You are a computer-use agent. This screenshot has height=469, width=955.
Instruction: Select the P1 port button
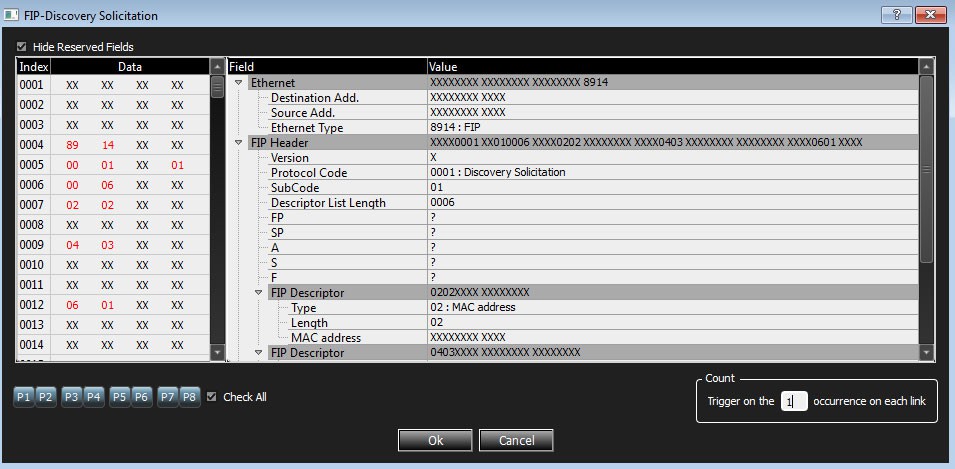pos(23,397)
